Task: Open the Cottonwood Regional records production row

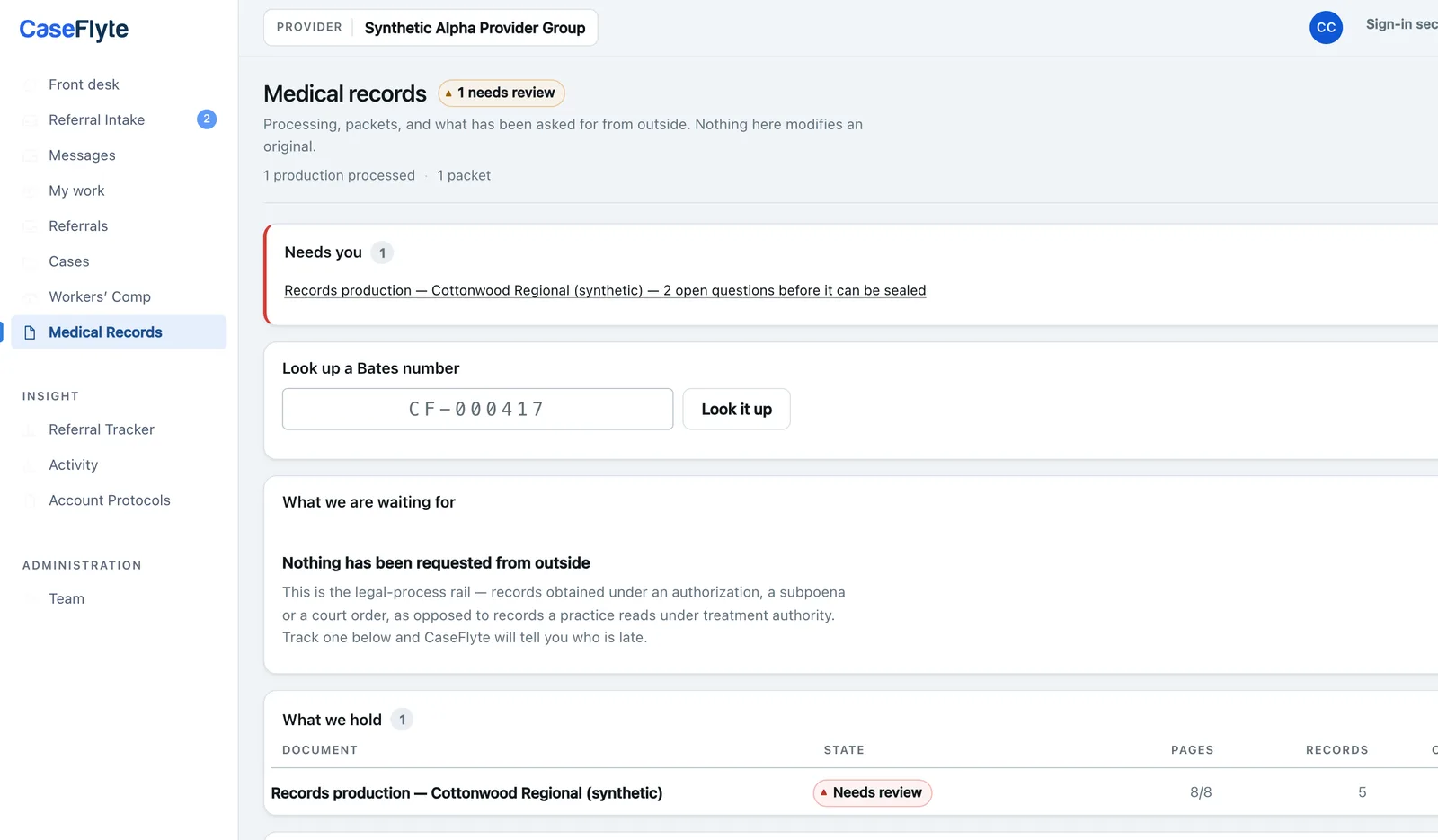Action: 854,792
